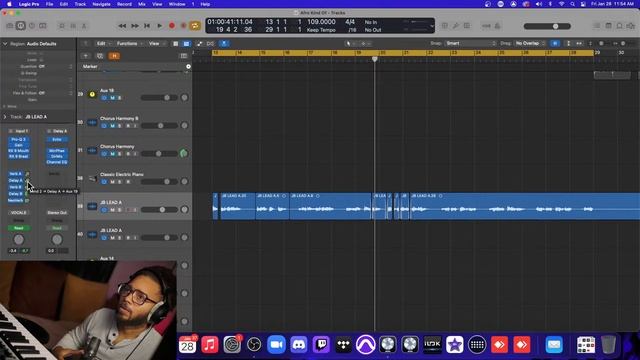Open the track header configuration icon

tap(183, 56)
